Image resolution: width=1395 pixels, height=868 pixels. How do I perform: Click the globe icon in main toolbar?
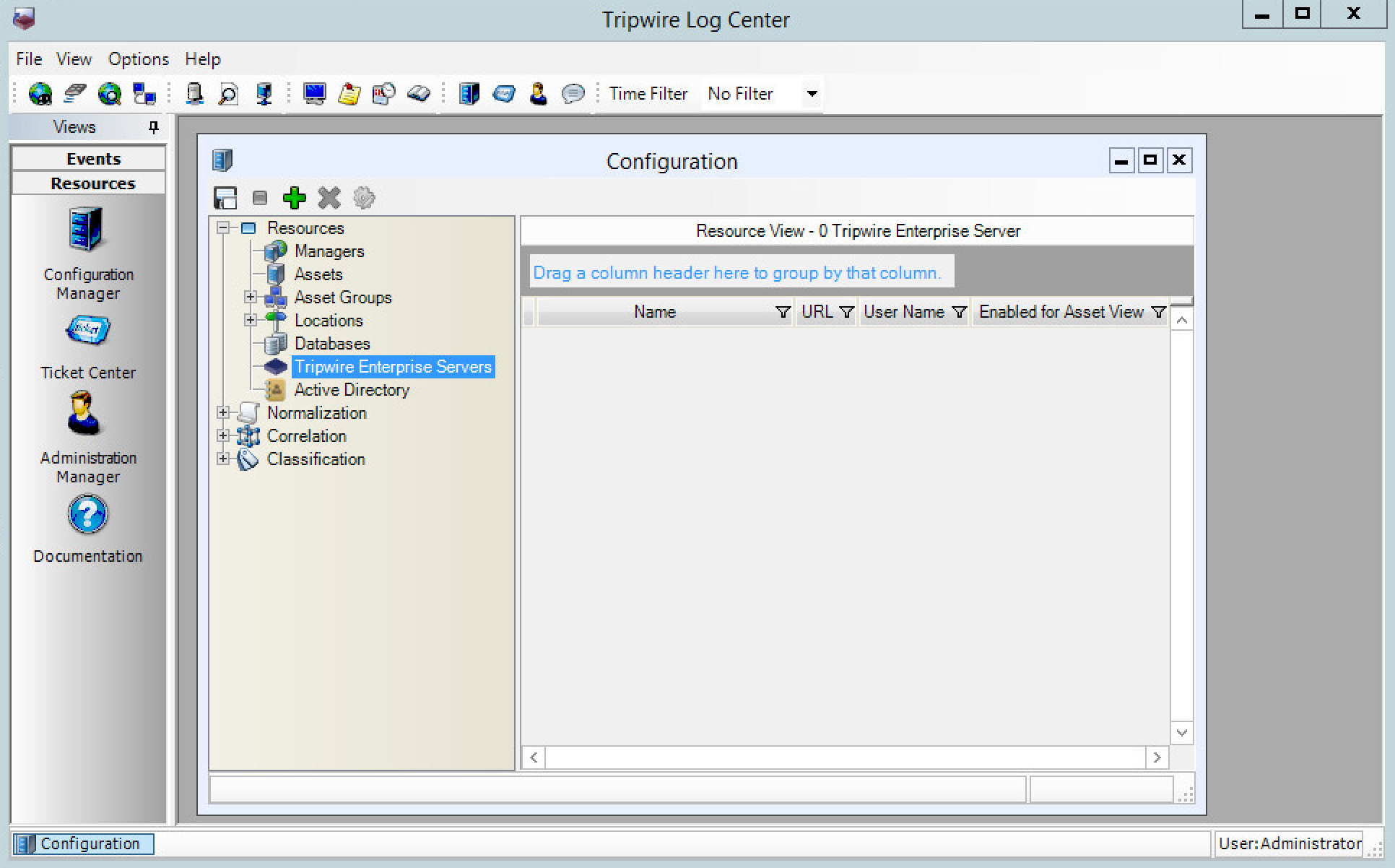click(40, 94)
